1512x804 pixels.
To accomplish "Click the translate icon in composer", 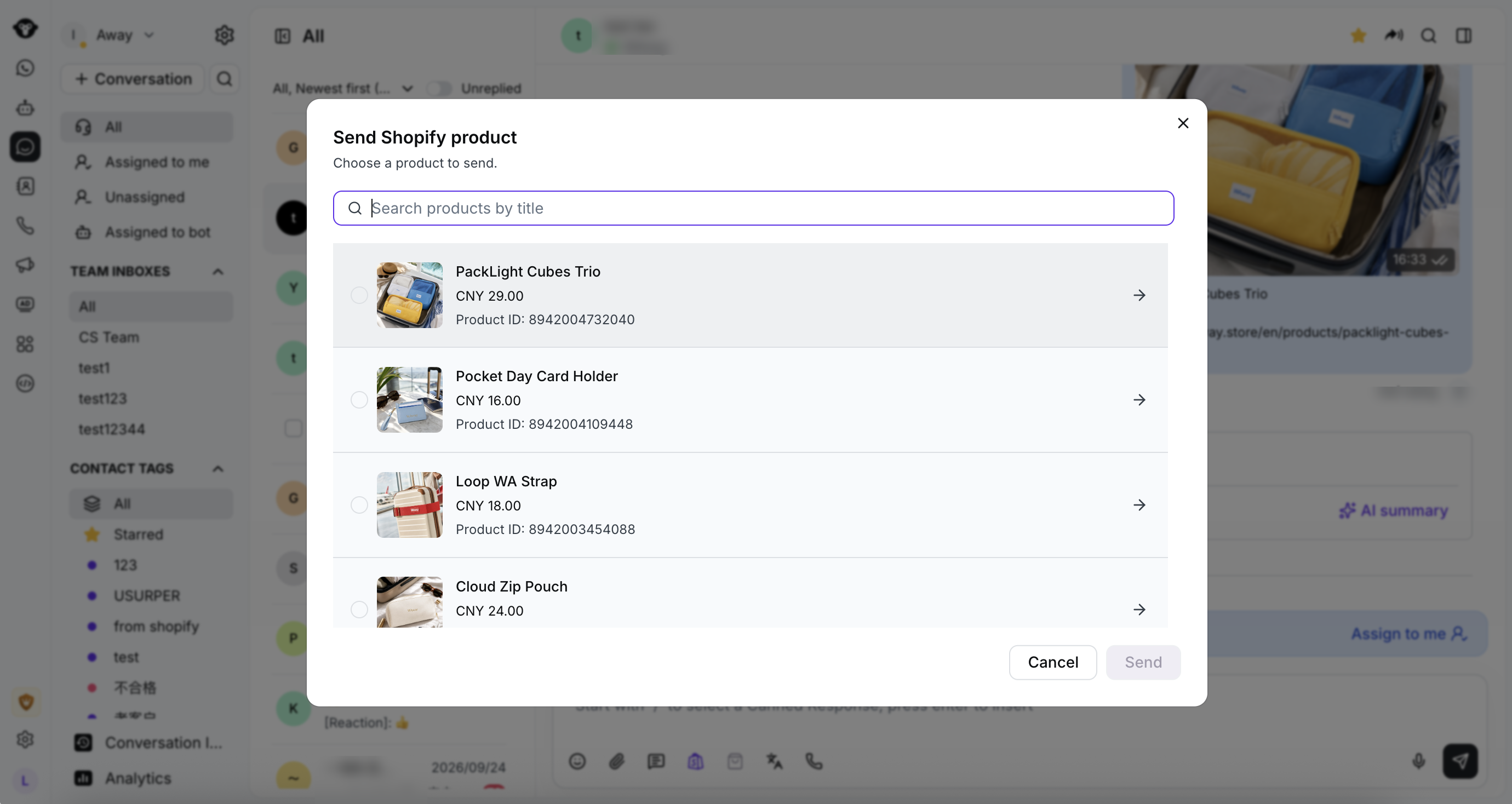I will 774,762.
